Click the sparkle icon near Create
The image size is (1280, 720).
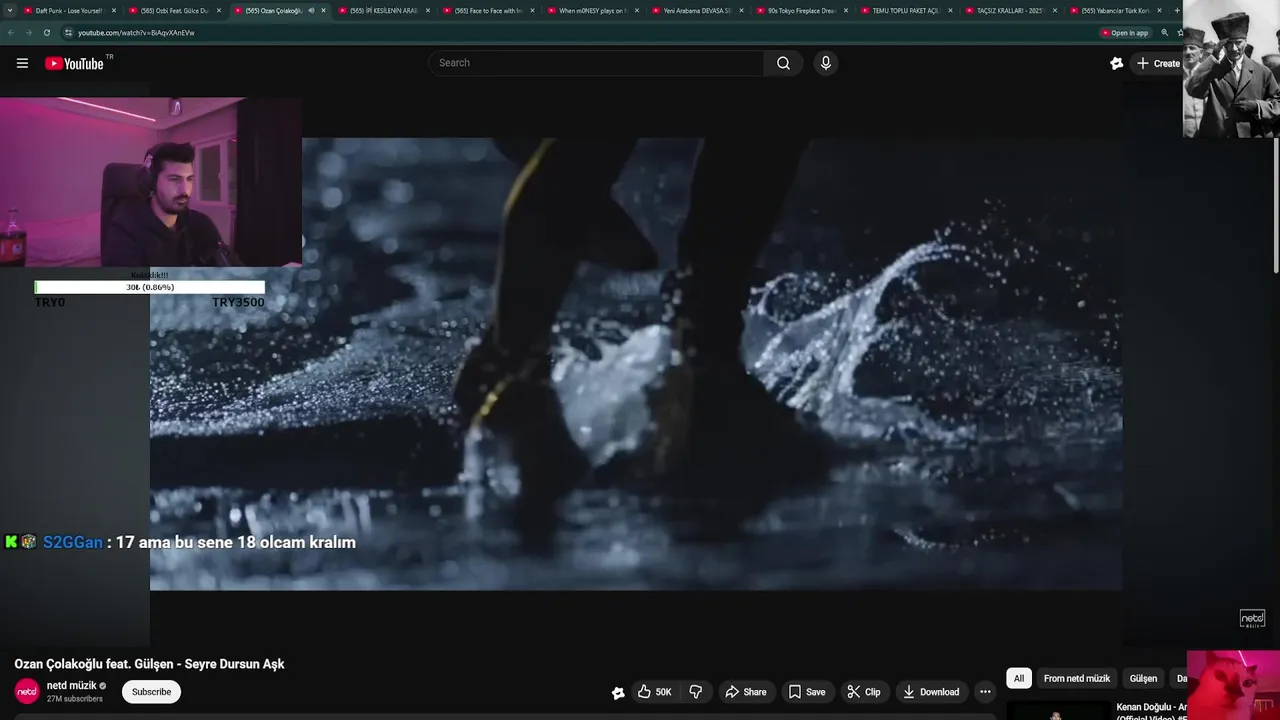click(1117, 63)
